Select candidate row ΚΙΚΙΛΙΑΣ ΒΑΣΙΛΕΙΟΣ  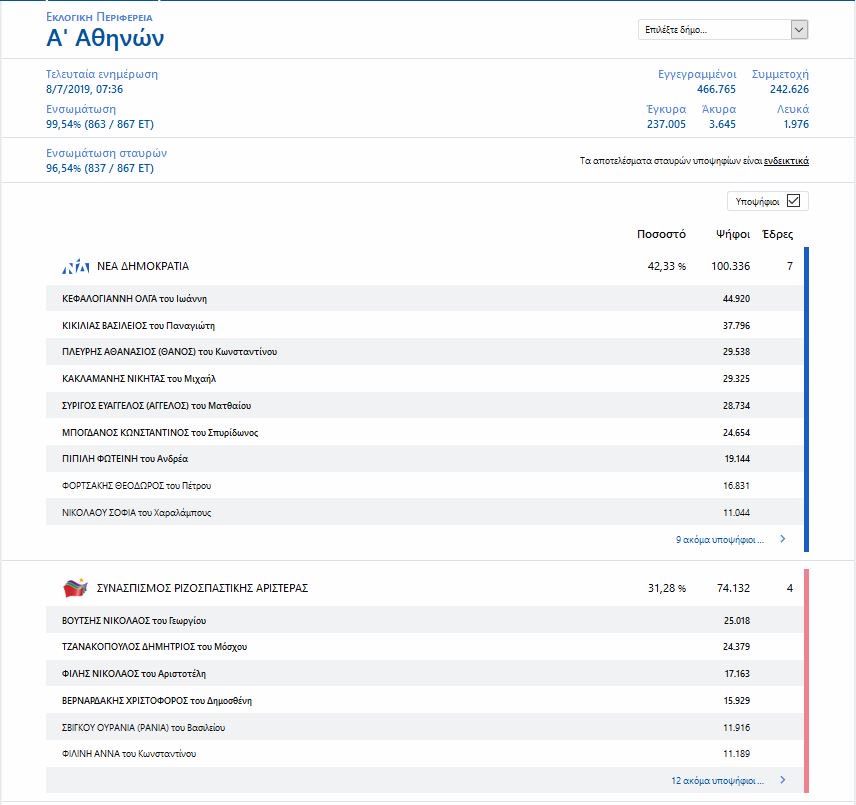425,325
